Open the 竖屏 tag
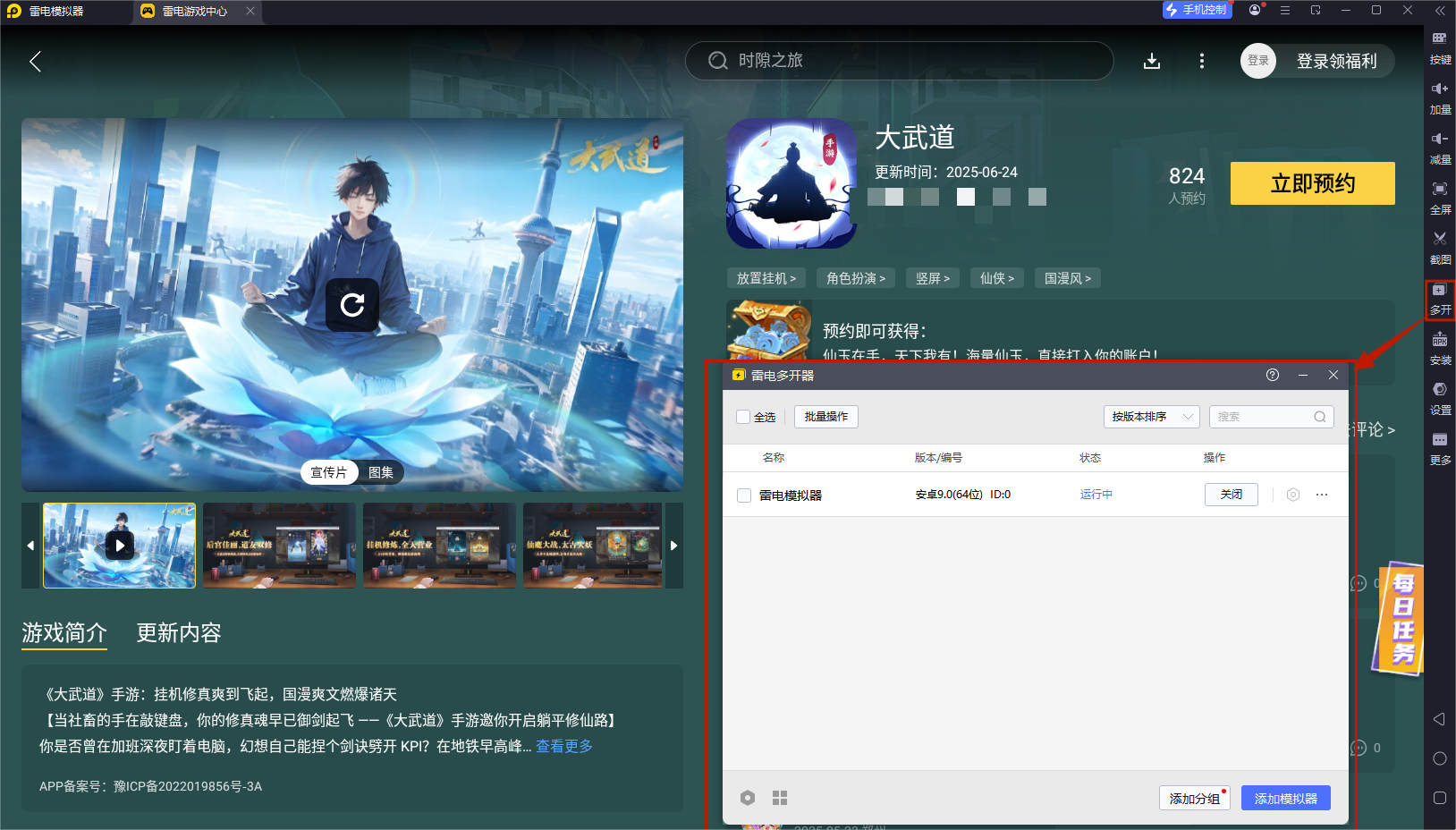This screenshot has width=1456, height=830. [933, 278]
